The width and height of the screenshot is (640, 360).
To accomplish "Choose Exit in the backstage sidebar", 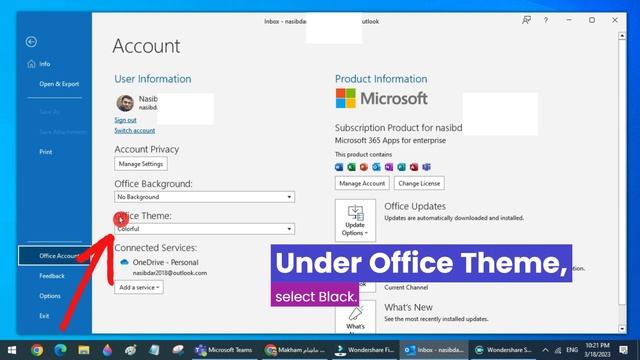I will coord(44,316).
